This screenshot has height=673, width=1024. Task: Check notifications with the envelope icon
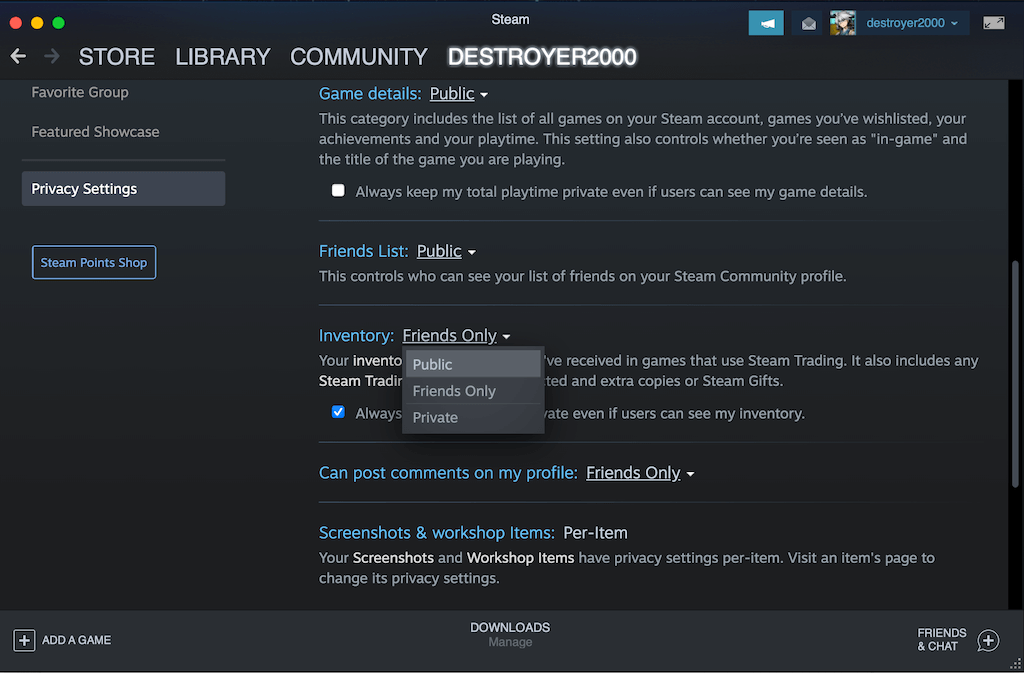pos(808,21)
